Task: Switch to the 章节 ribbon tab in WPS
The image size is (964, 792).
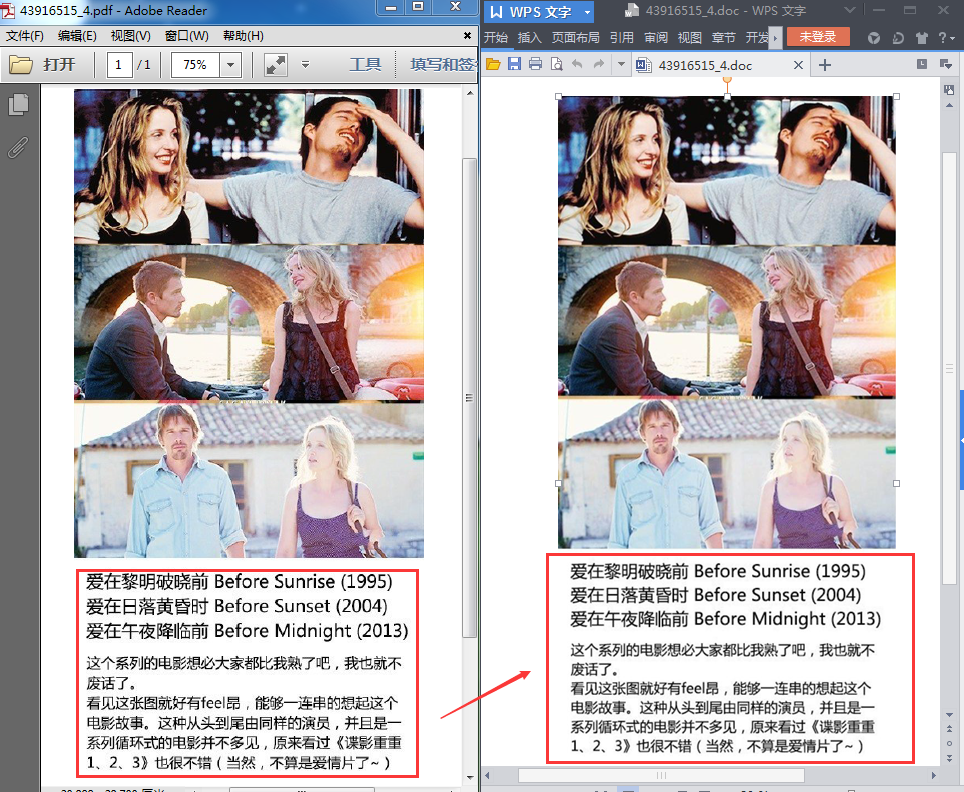Action: pyautogui.click(x=723, y=38)
